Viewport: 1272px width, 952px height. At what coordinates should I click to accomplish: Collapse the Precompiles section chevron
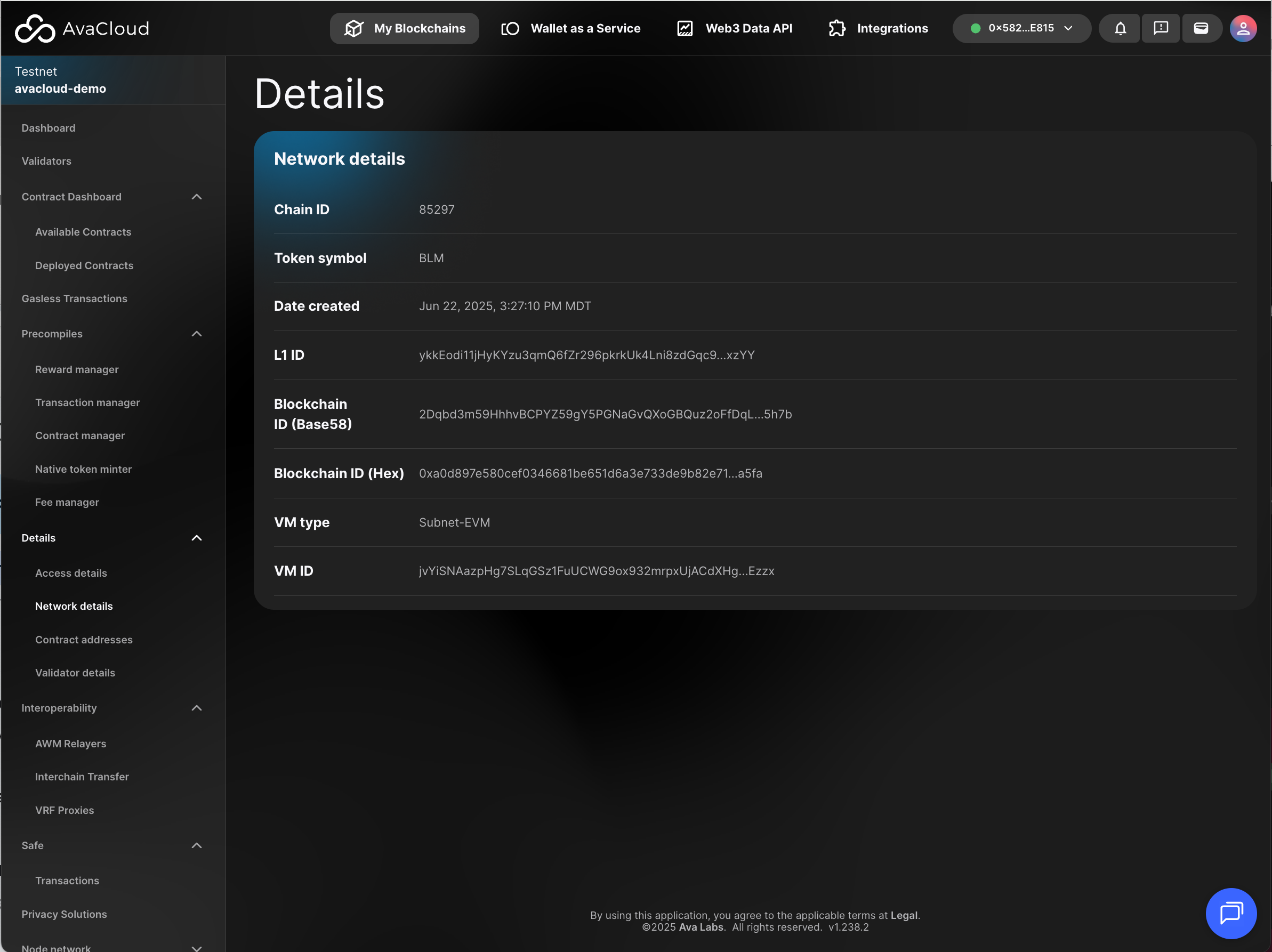[x=197, y=334]
